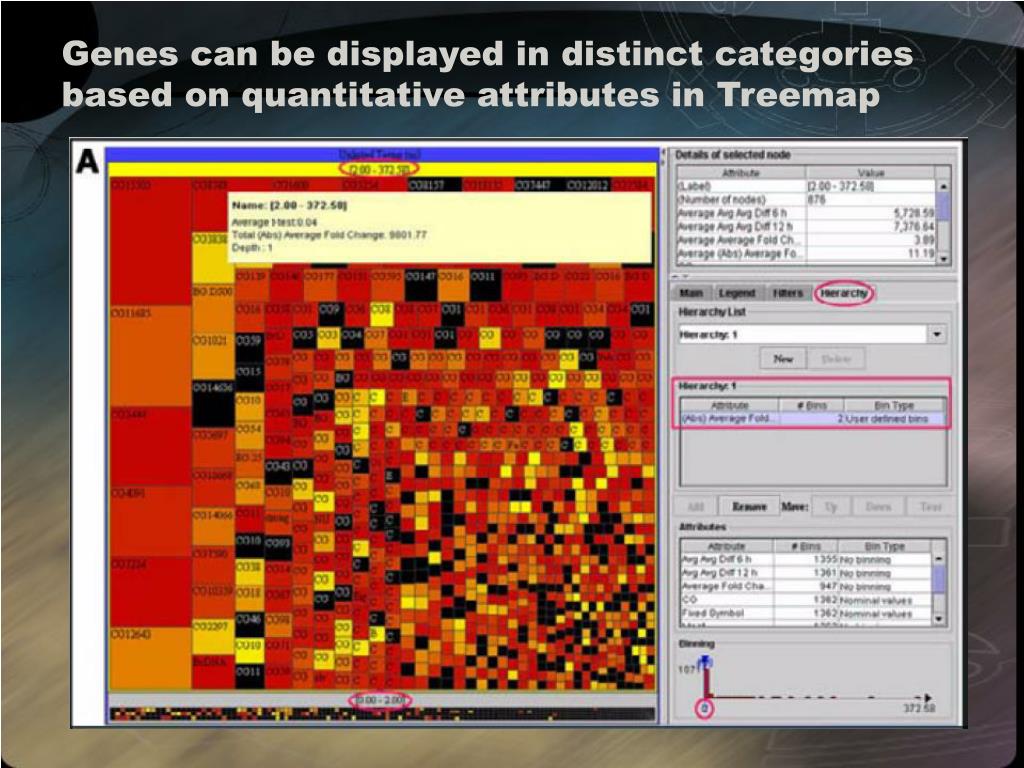
Task: Open the Hierarchy List dropdown arrow
Action: point(937,334)
